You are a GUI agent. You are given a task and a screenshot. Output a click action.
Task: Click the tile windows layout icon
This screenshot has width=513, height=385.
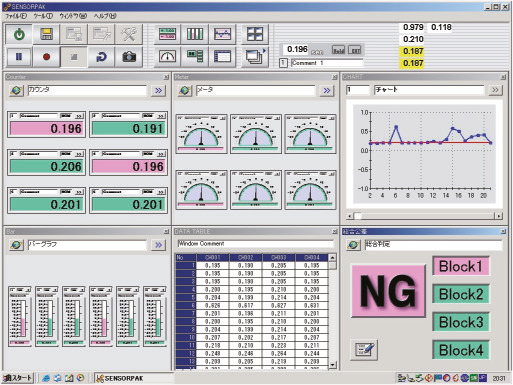tap(255, 34)
